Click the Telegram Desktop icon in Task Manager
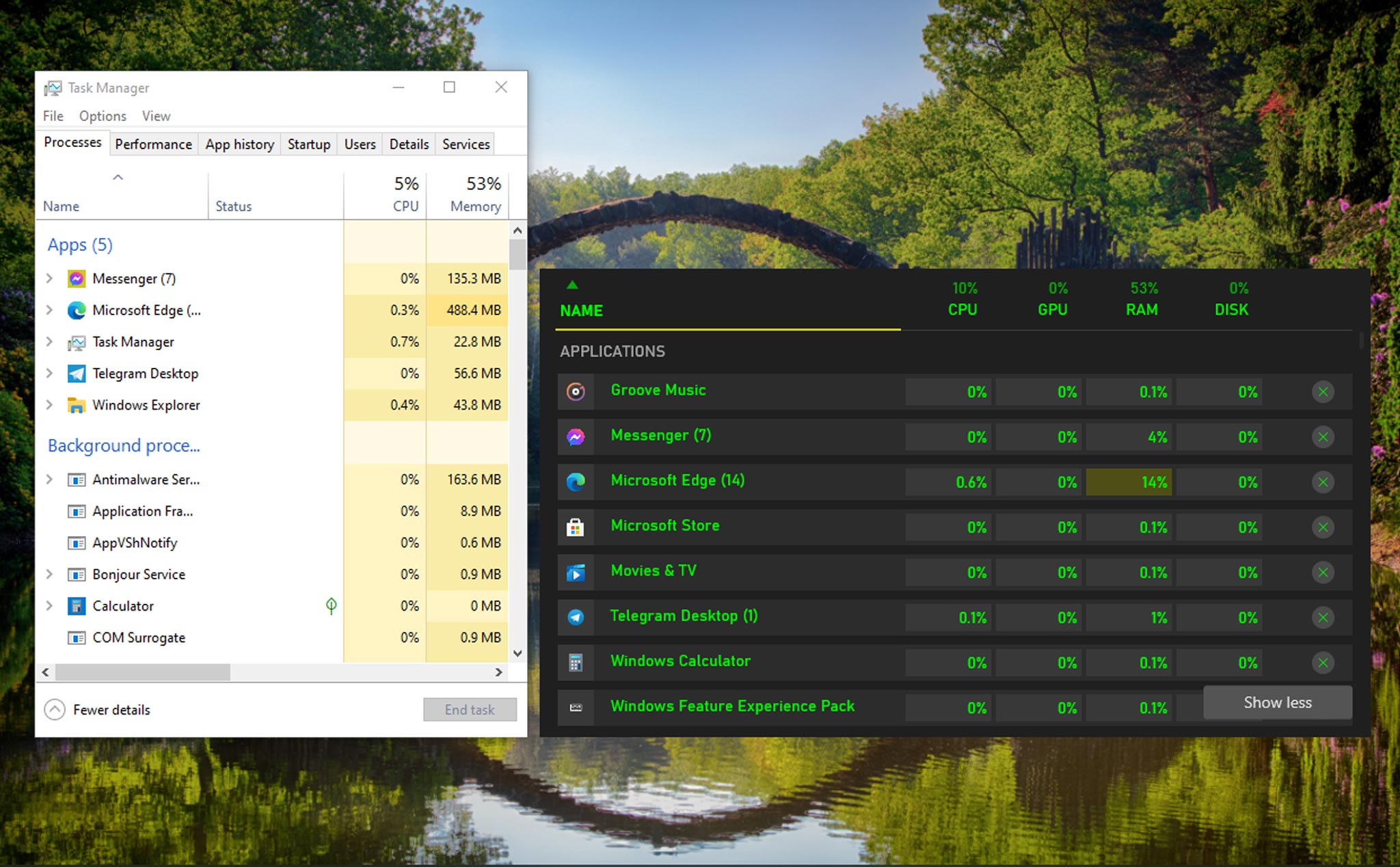Viewport: 1400px width, 867px height. click(76, 373)
